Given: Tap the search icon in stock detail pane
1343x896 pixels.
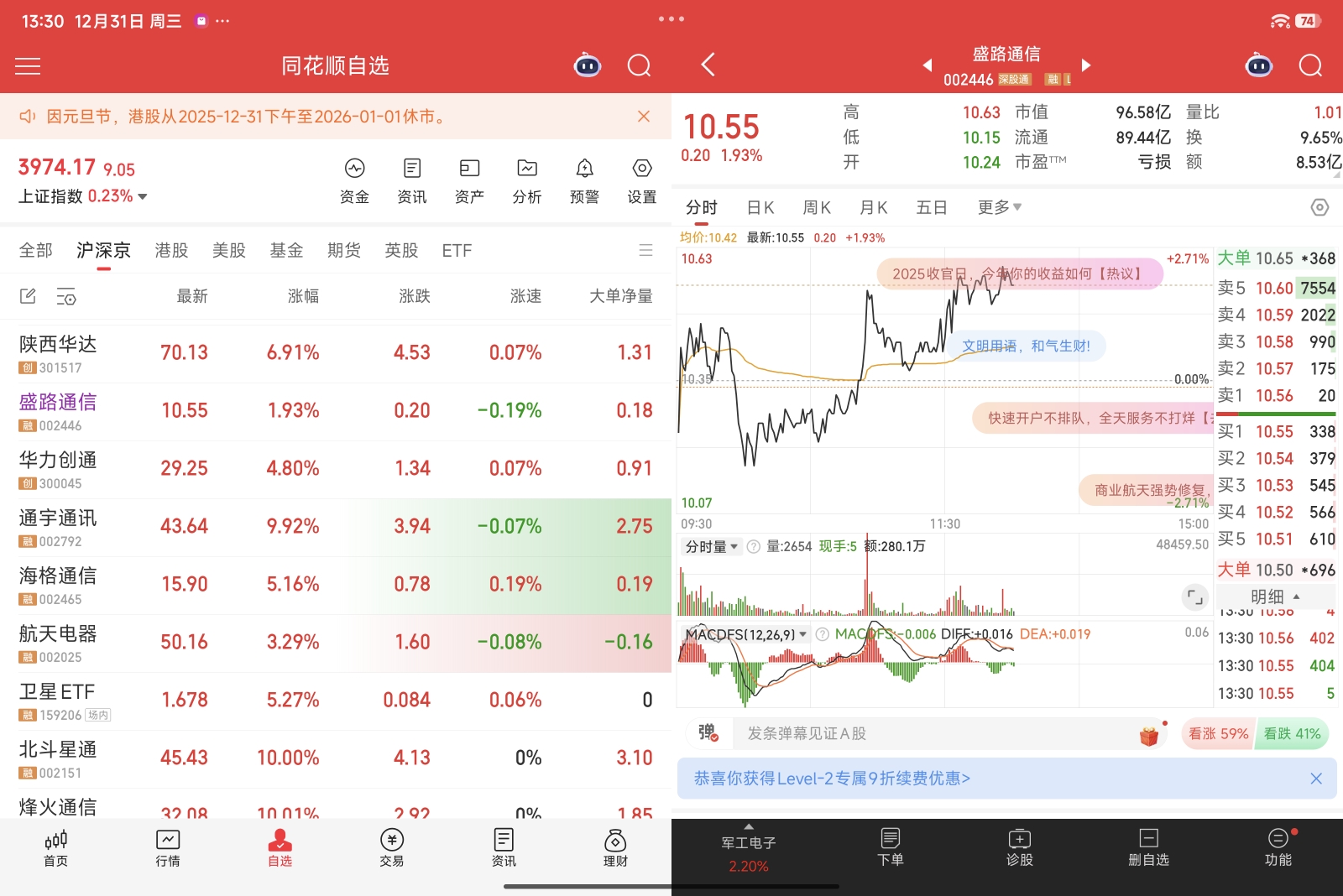Looking at the screenshot, I should pyautogui.click(x=1311, y=65).
